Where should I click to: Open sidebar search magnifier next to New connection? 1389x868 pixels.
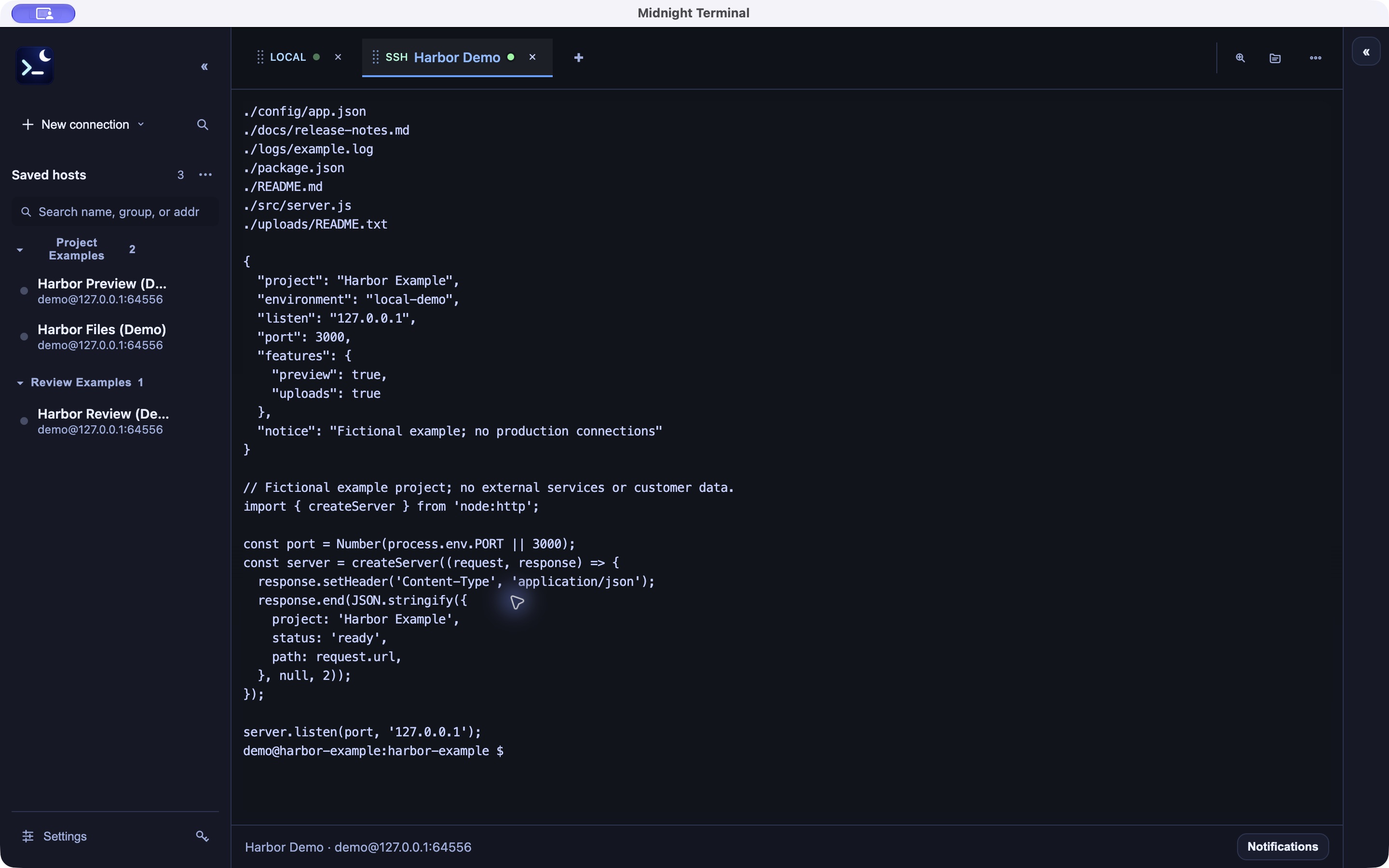[x=202, y=124]
